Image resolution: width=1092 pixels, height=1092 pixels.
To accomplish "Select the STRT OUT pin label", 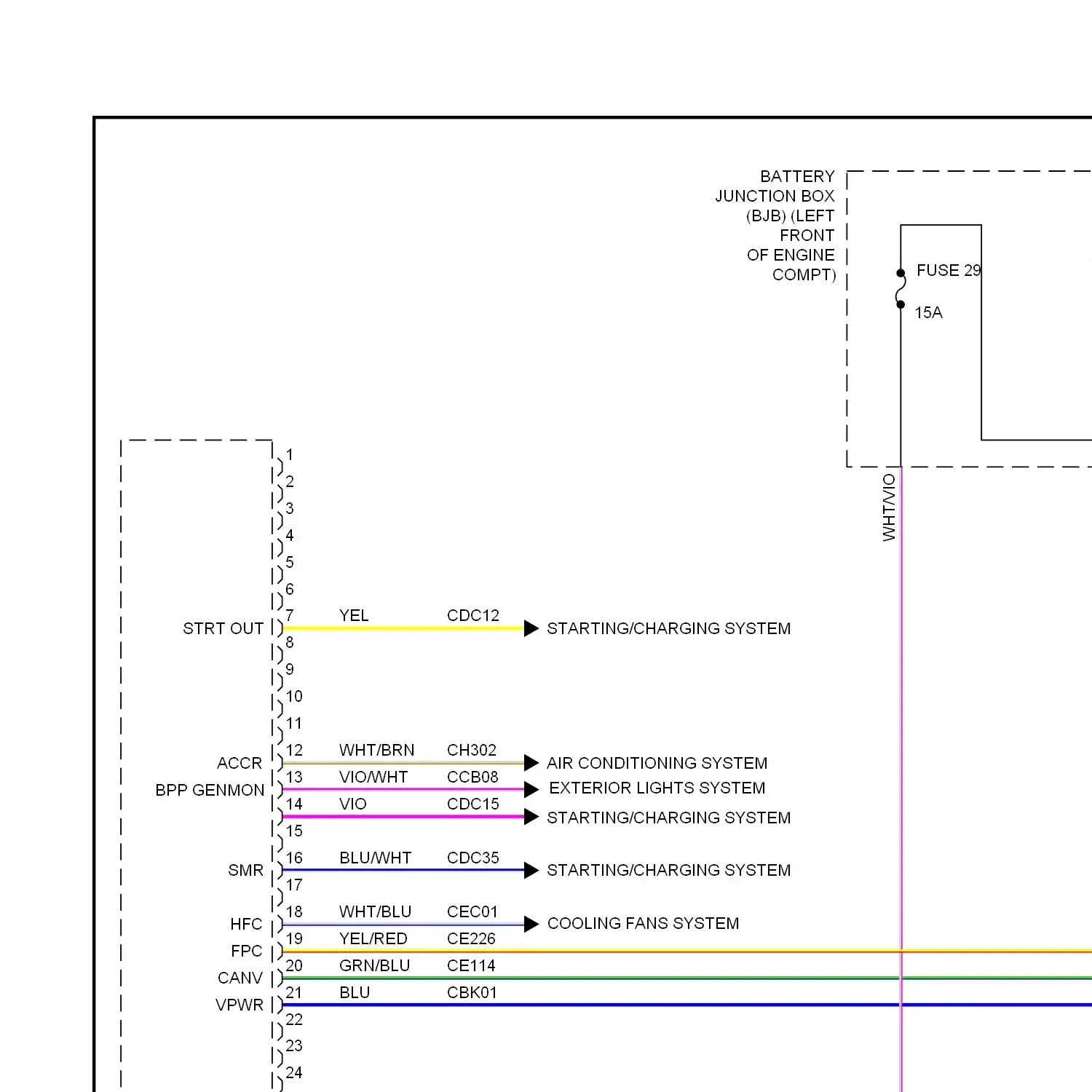I will pyautogui.click(x=223, y=628).
